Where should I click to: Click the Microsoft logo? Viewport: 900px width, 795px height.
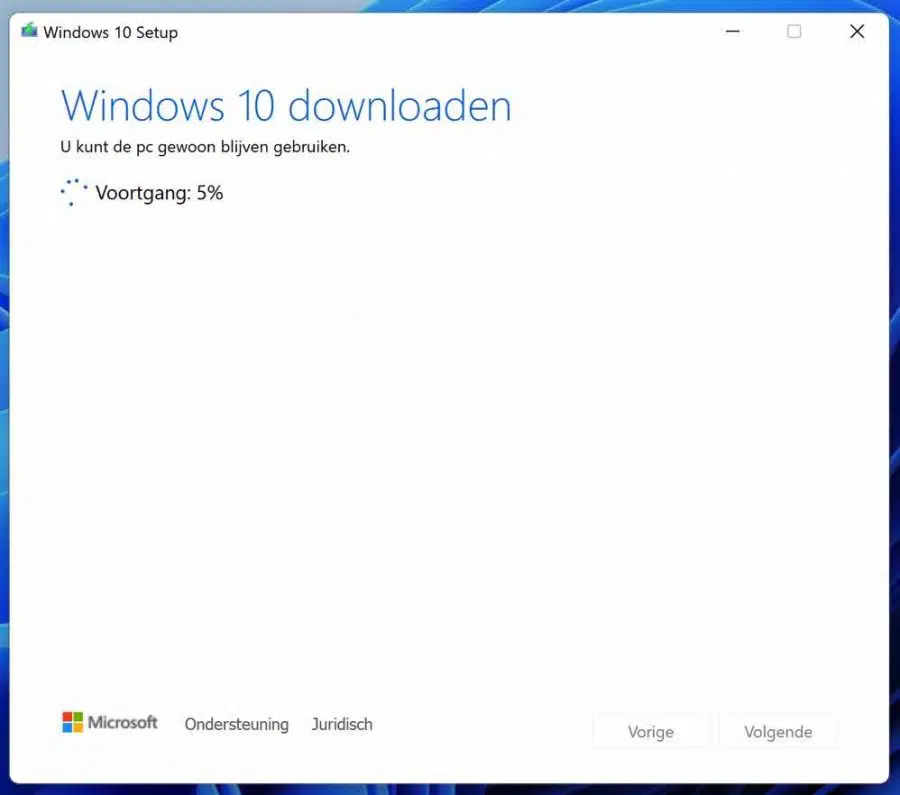pos(109,723)
